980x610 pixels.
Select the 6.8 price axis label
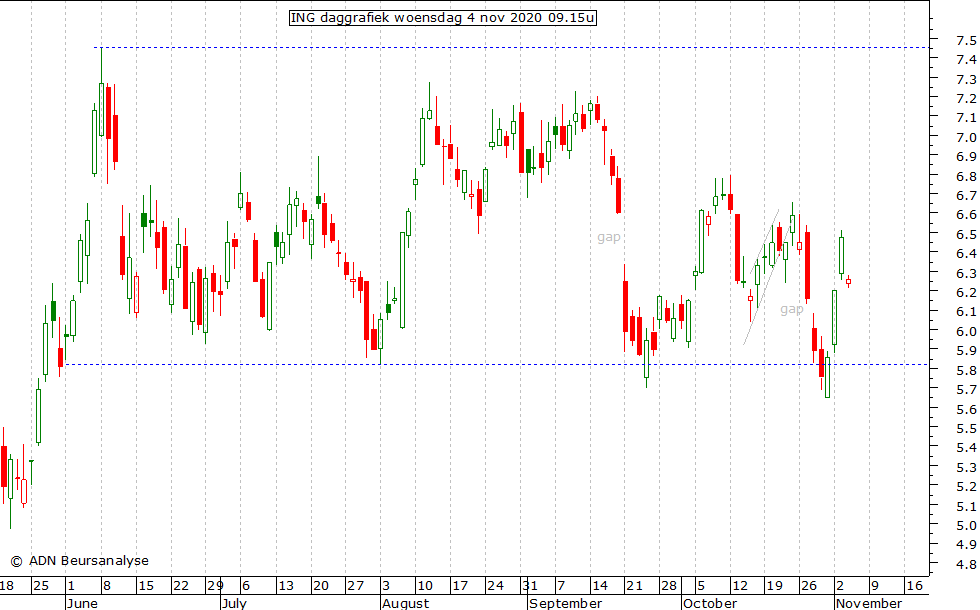(x=966, y=176)
